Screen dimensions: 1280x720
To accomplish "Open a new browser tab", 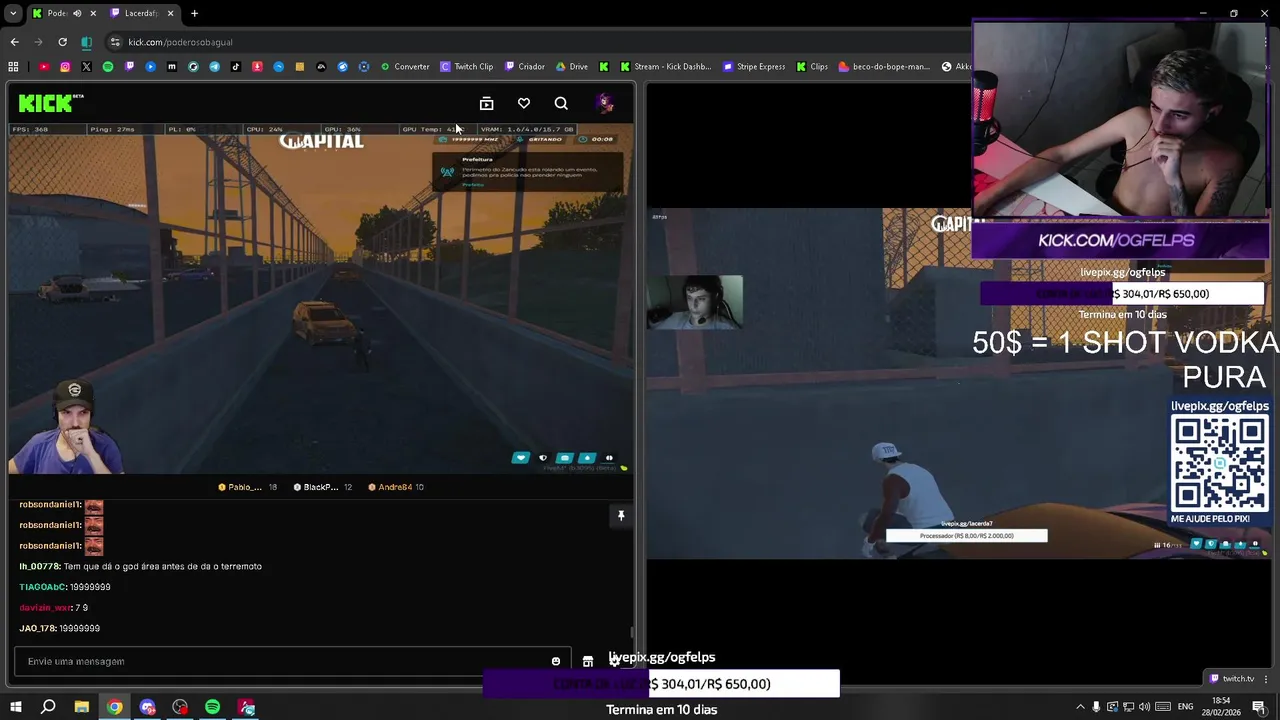I will (x=194, y=13).
